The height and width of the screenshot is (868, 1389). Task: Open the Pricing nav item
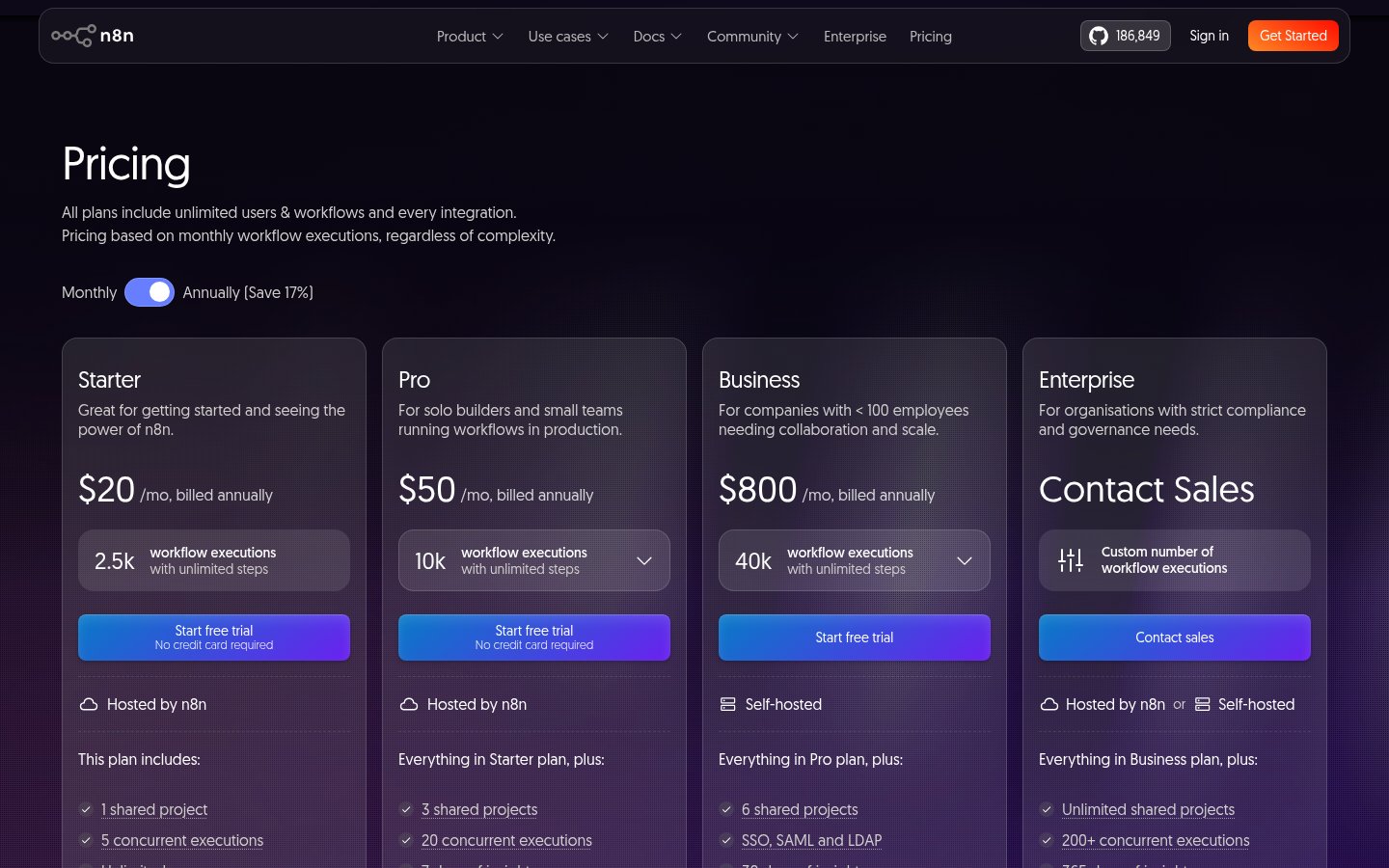pos(931,36)
